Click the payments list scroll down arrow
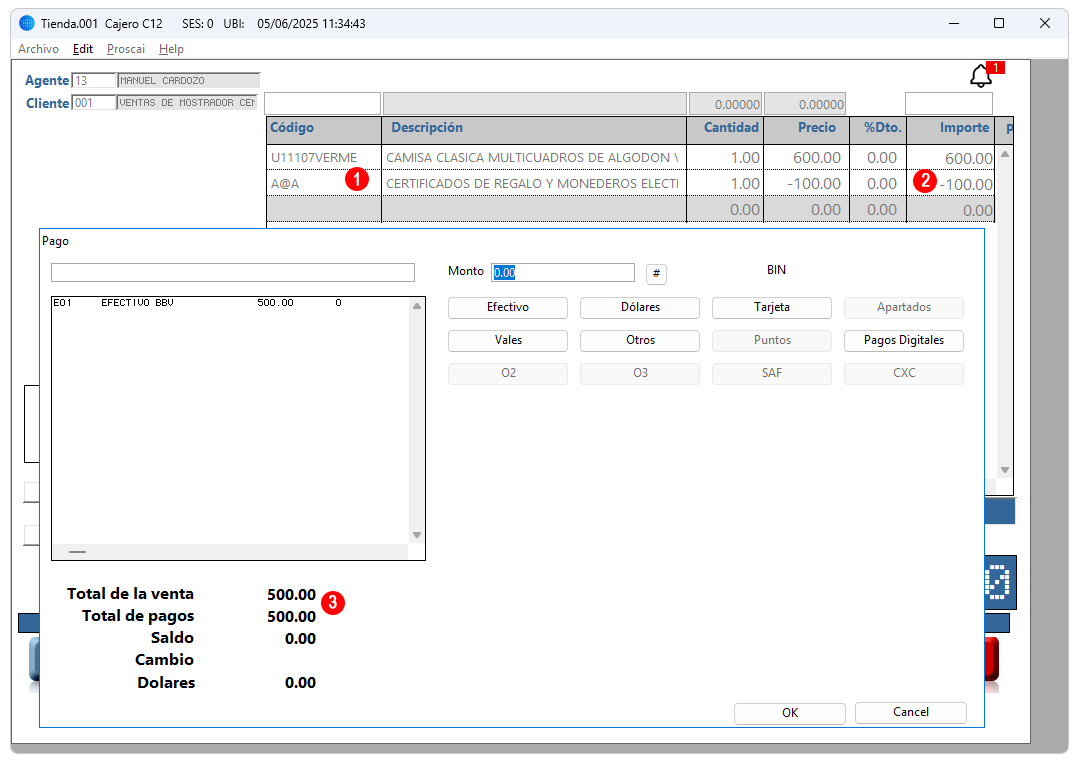The width and height of the screenshot is (1081, 764). click(416, 535)
